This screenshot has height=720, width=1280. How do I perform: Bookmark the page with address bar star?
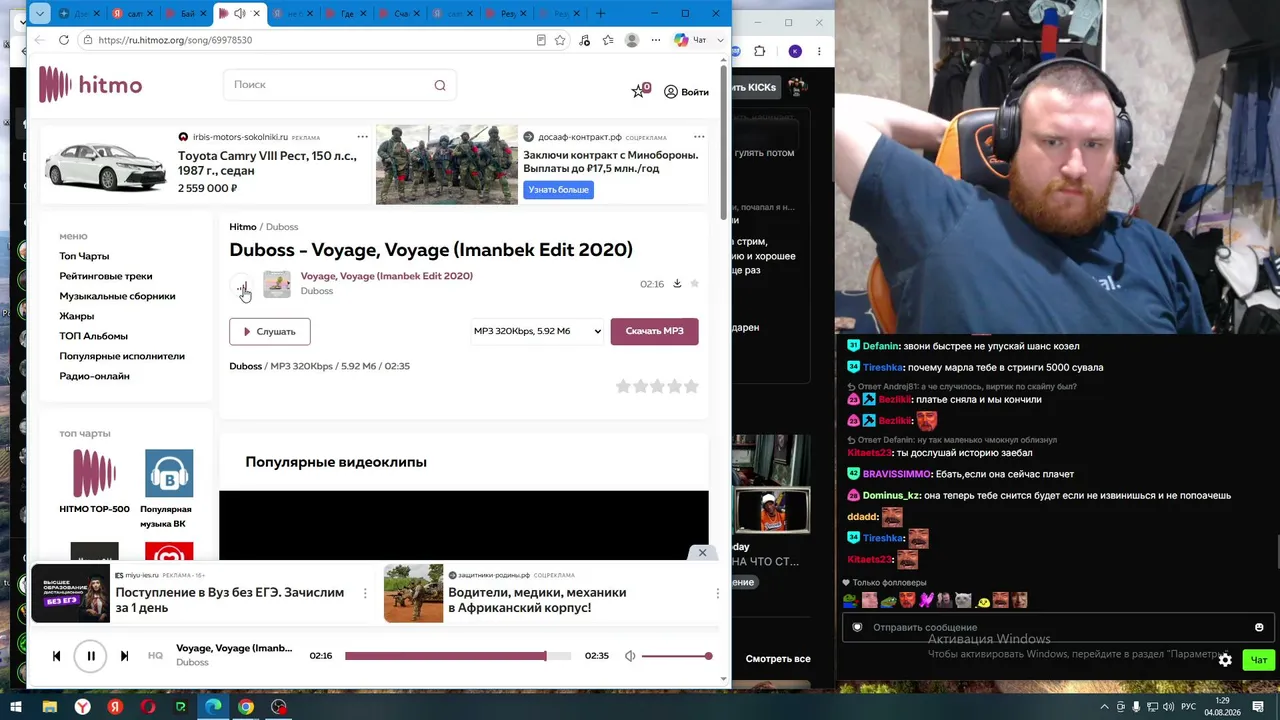point(560,40)
